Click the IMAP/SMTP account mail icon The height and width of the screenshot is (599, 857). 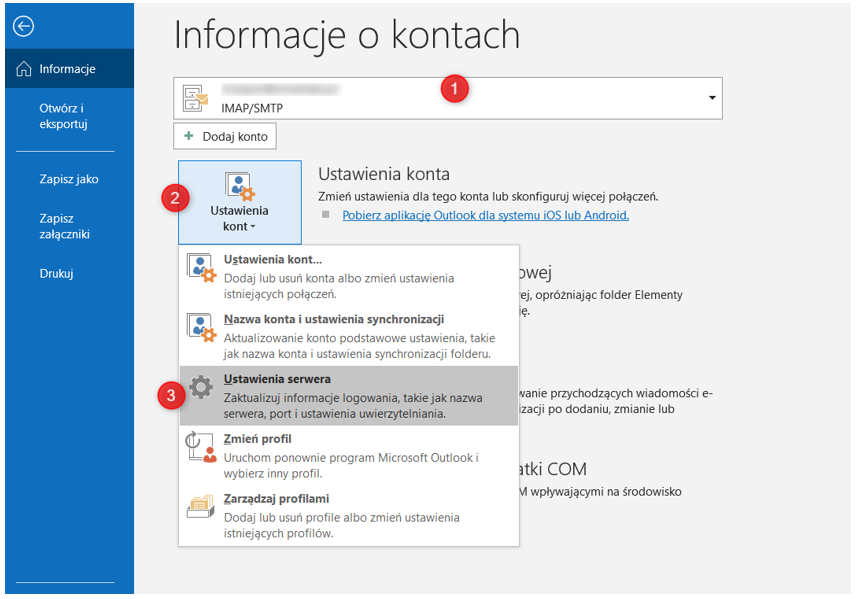[x=195, y=98]
